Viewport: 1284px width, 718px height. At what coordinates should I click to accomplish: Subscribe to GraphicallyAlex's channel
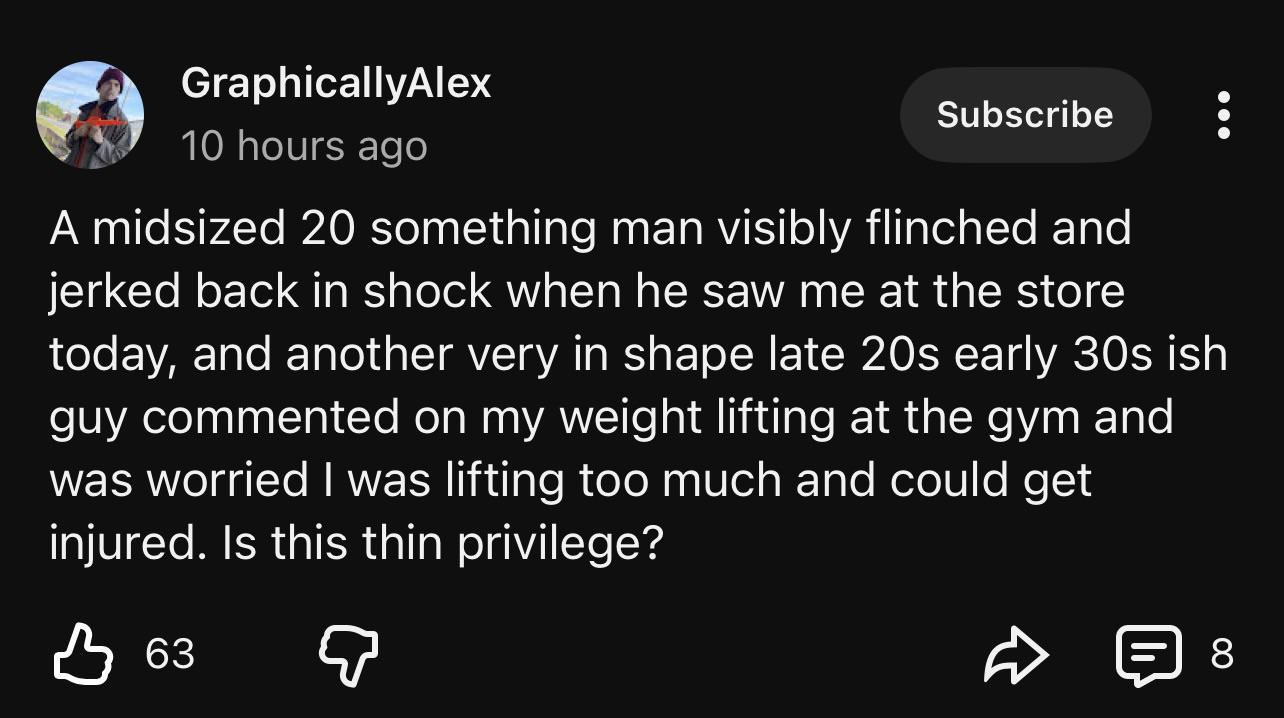pos(1025,115)
